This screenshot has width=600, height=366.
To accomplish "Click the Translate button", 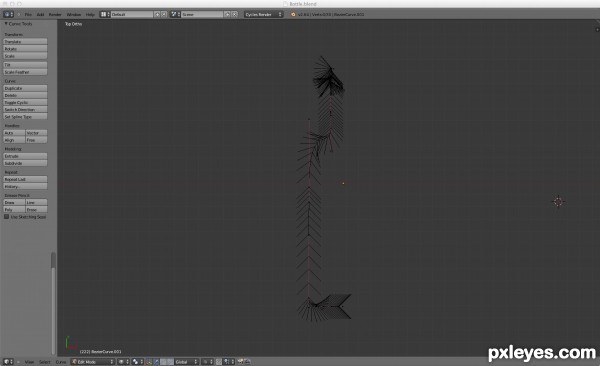I will click(25, 41).
